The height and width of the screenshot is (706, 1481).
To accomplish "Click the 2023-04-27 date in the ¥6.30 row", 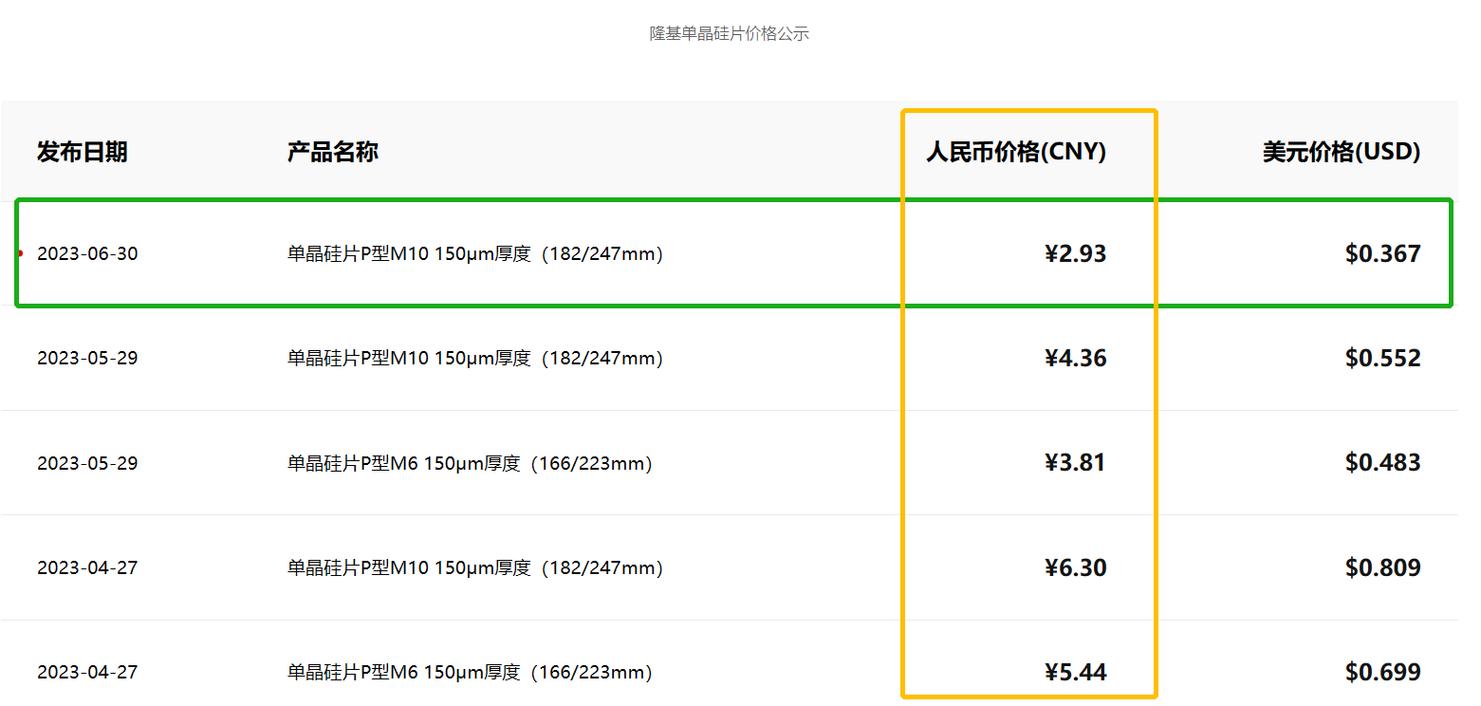I will point(87,568).
